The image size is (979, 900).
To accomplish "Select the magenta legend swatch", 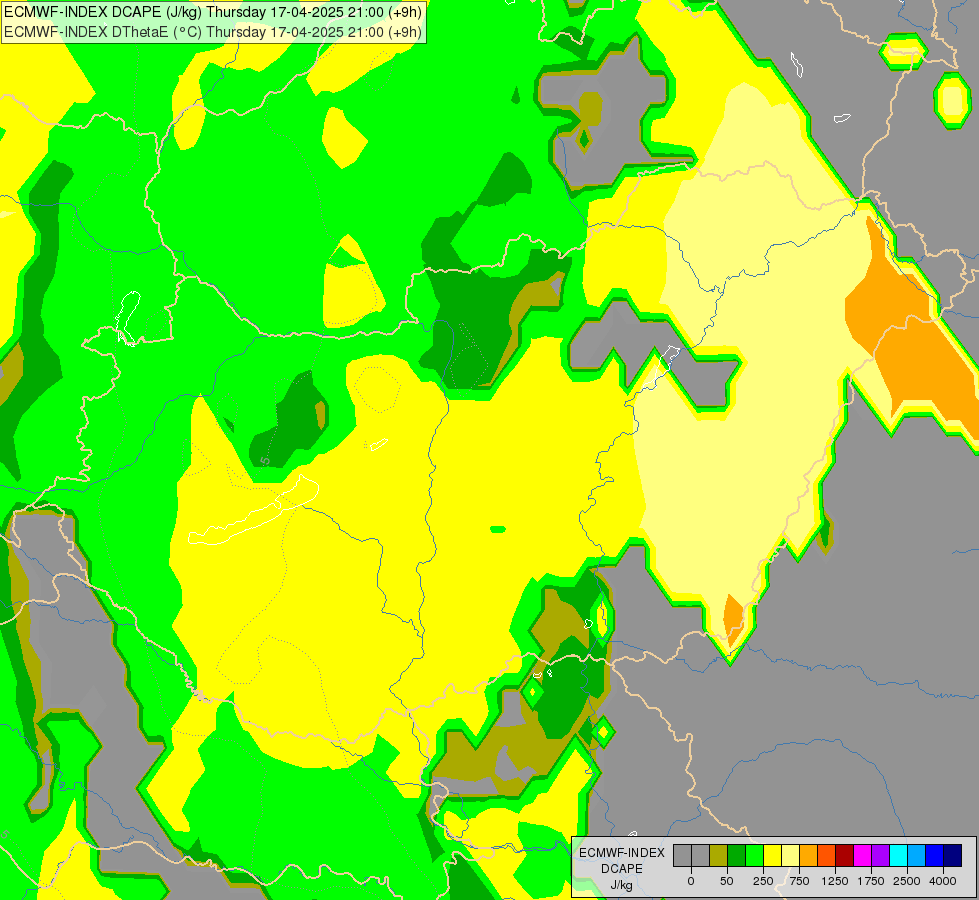I will 862,855.
